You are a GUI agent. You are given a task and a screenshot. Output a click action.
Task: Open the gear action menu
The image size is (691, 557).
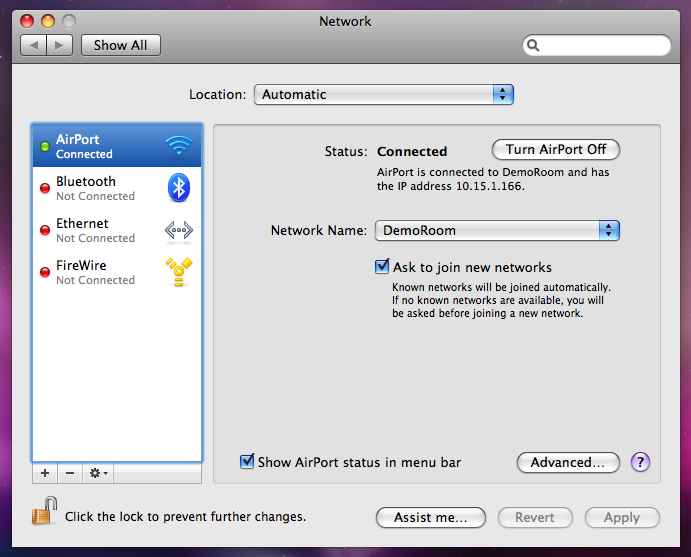98,473
